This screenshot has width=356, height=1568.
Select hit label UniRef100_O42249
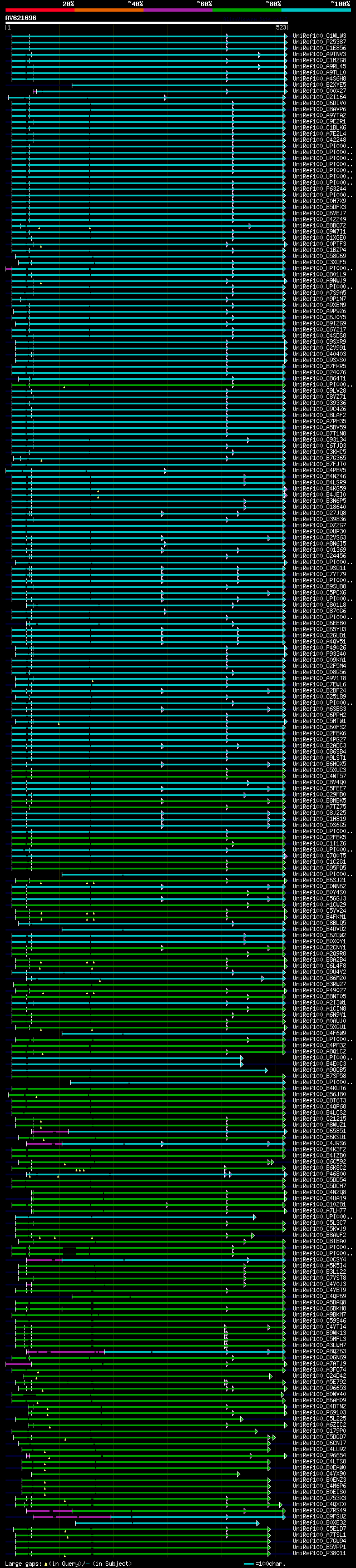(x=319, y=219)
